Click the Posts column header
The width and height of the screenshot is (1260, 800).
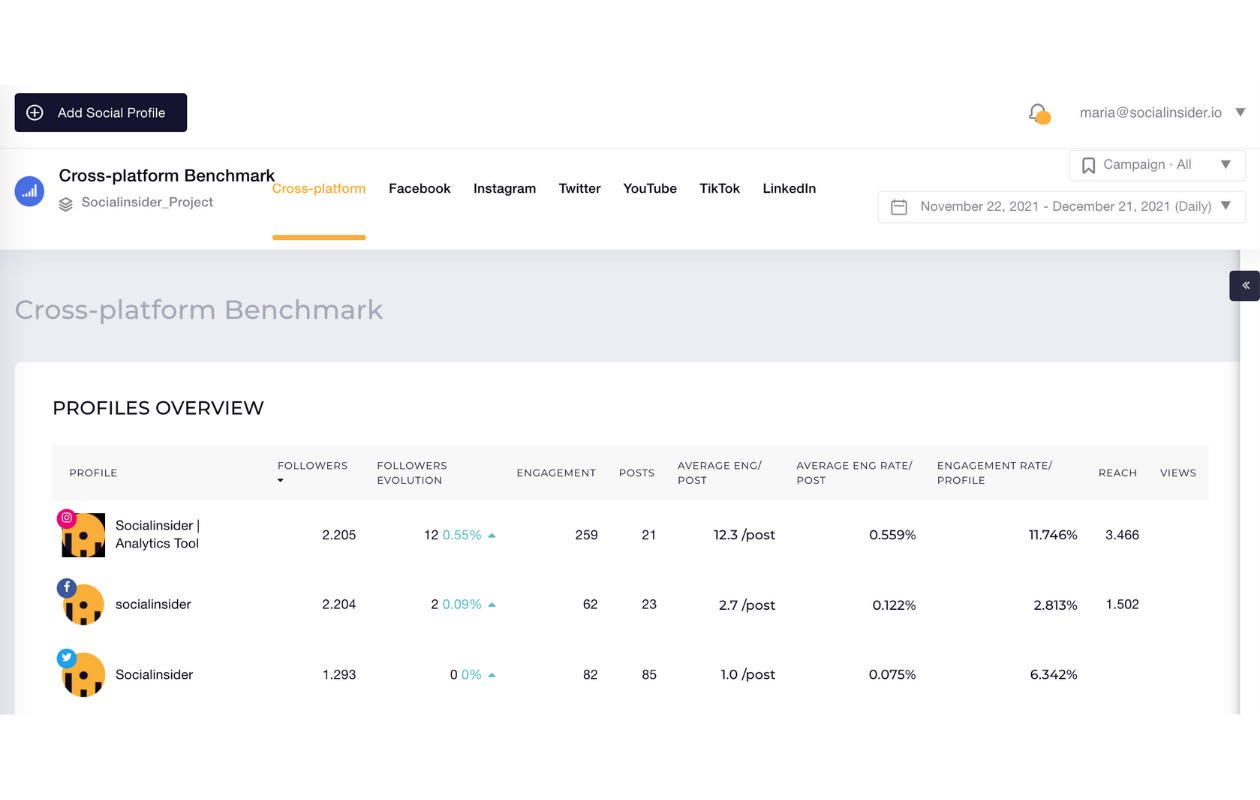637,473
